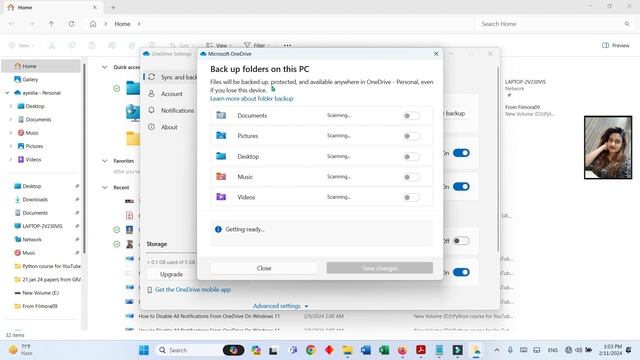Turn on Music folder backup toggle
This screenshot has height=360, width=640.
[411, 177]
